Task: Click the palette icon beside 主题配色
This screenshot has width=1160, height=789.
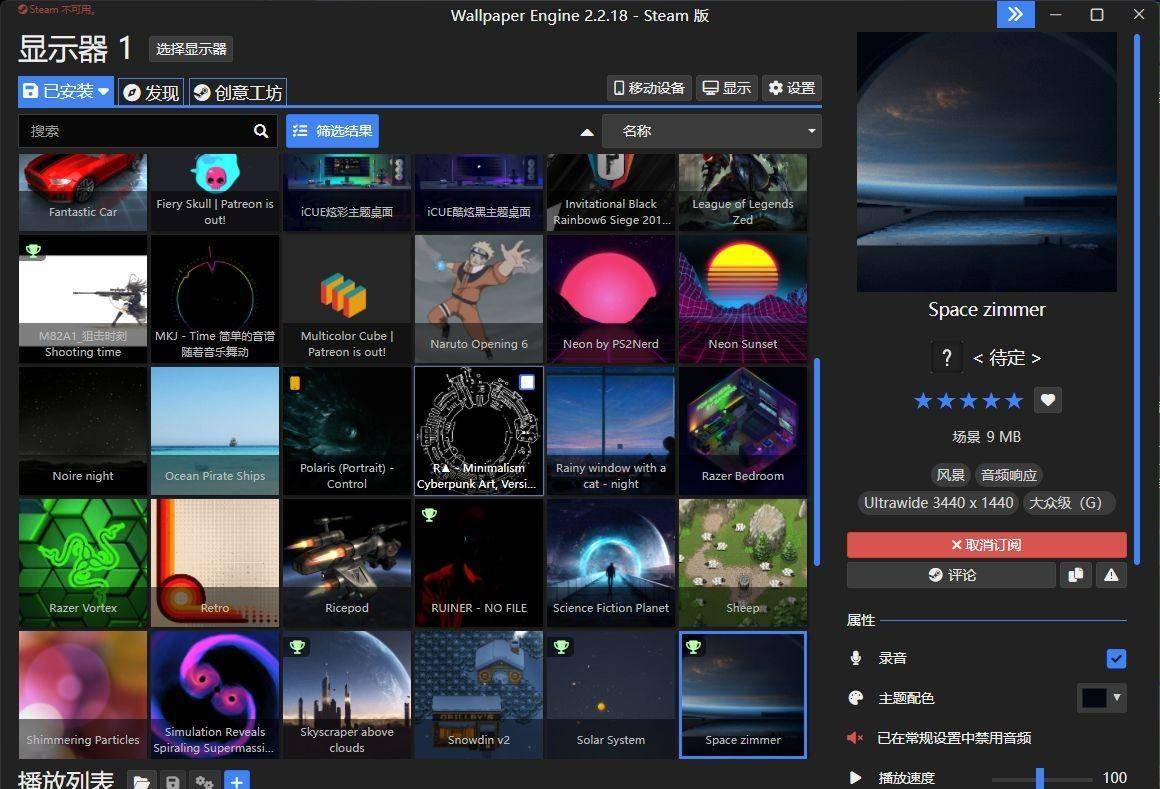Action: [856, 698]
